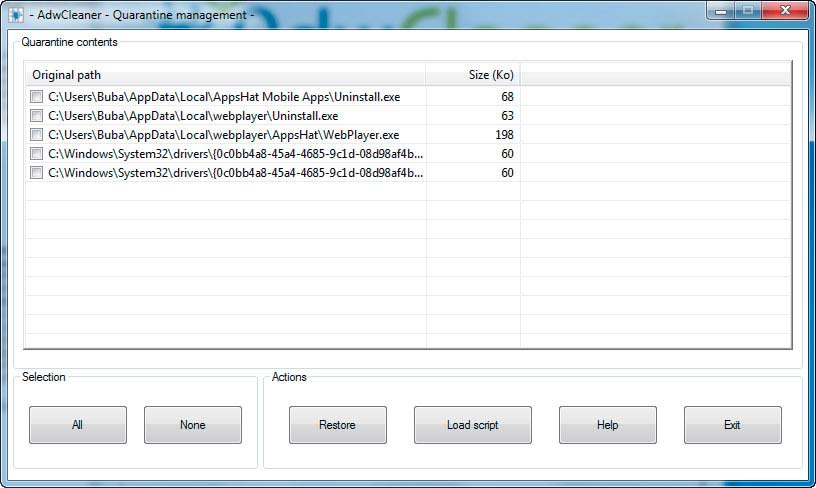Select the webplayer\Uninstall.exe path text
This screenshot has height=488, width=816.
pos(193,115)
